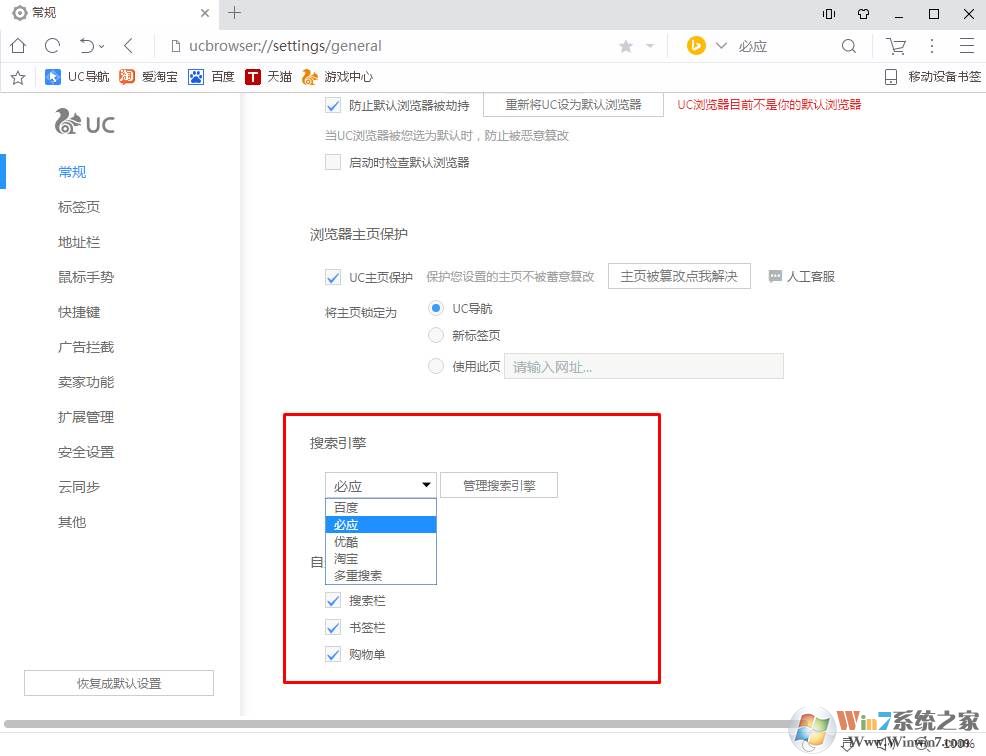Toggle 购物单 checkbox

pyautogui.click(x=333, y=655)
